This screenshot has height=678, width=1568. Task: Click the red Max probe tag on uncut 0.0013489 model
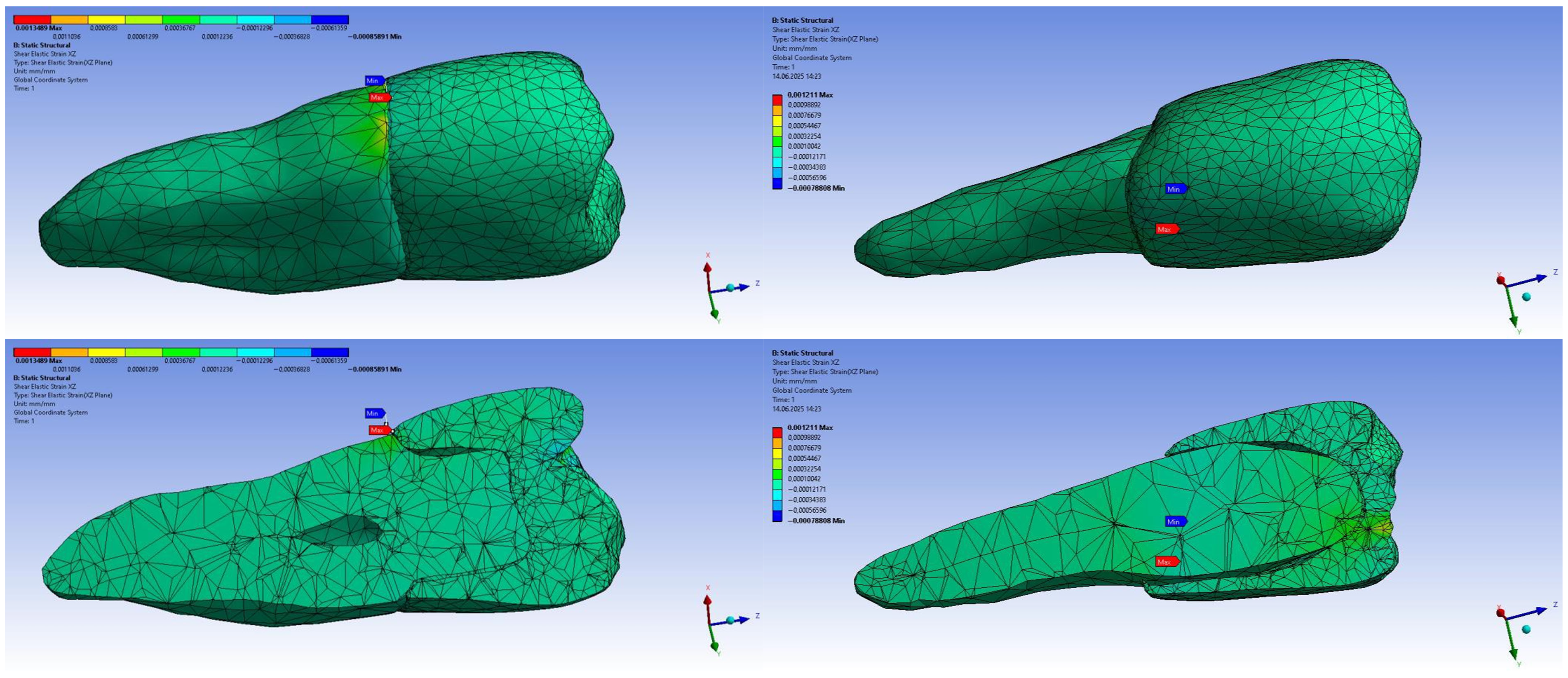click(379, 97)
